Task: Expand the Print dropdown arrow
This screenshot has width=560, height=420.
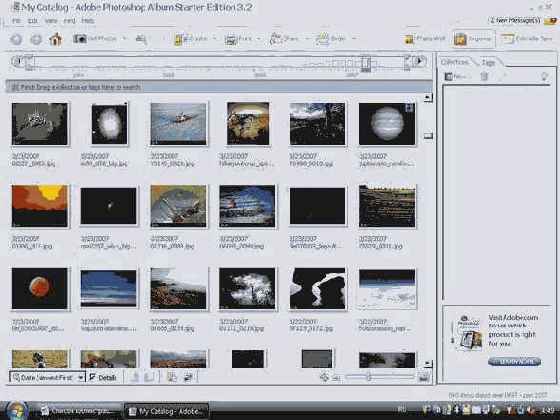Action: coord(258,39)
